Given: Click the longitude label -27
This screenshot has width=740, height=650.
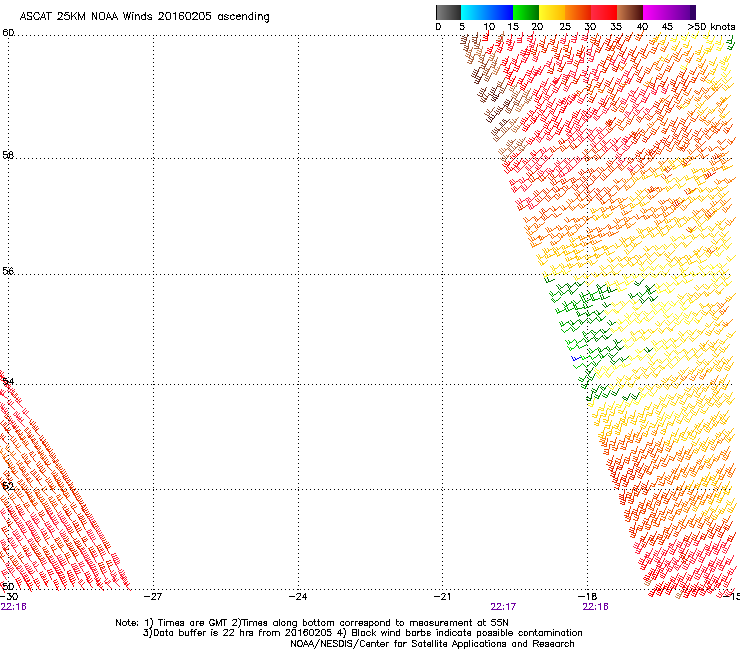Looking at the screenshot, I should point(153,597).
